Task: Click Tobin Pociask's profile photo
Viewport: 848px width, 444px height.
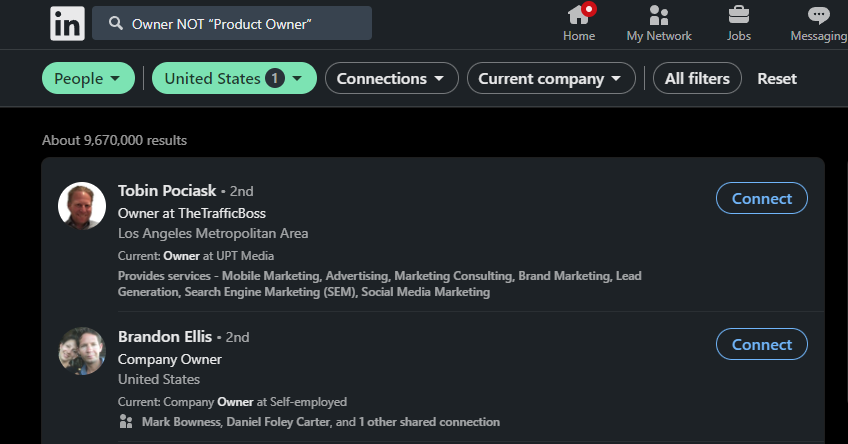Action: pyautogui.click(x=82, y=206)
